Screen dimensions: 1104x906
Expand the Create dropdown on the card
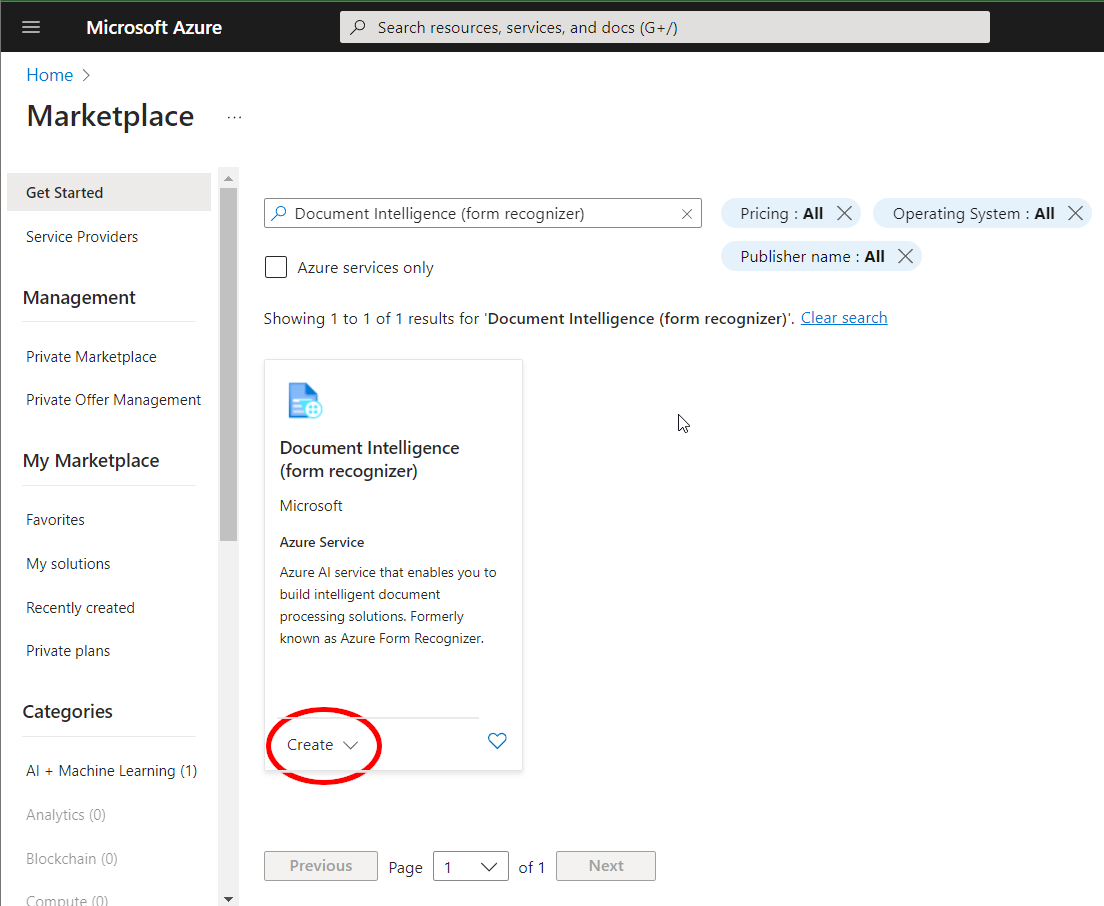[x=351, y=745]
